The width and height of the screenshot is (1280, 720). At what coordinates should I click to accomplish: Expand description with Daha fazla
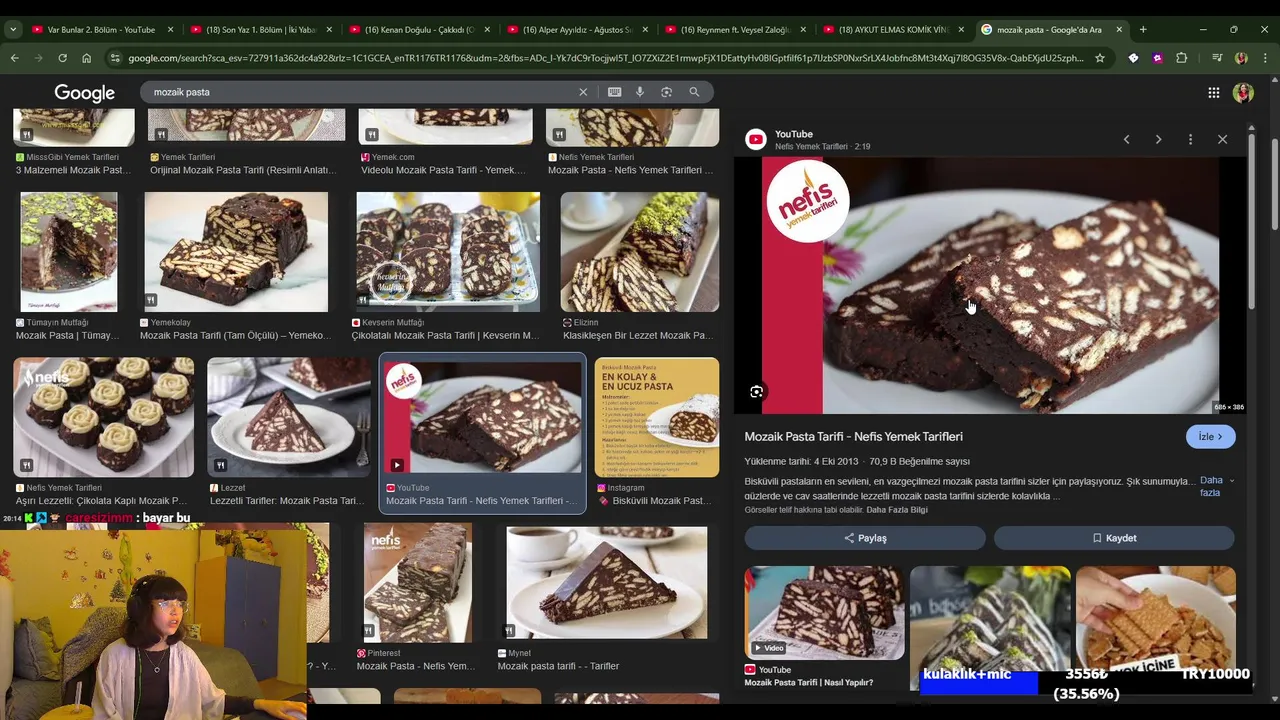[x=1216, y=487]
